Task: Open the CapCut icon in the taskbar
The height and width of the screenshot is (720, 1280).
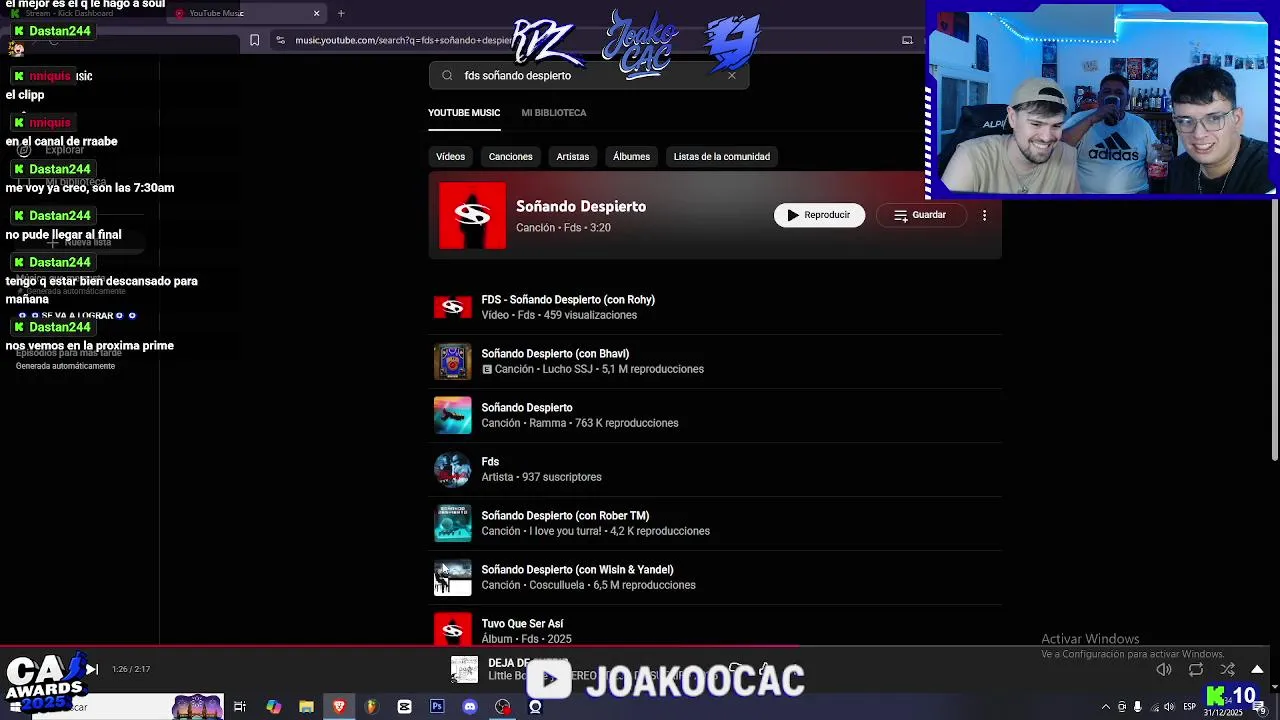Action: 404,707
